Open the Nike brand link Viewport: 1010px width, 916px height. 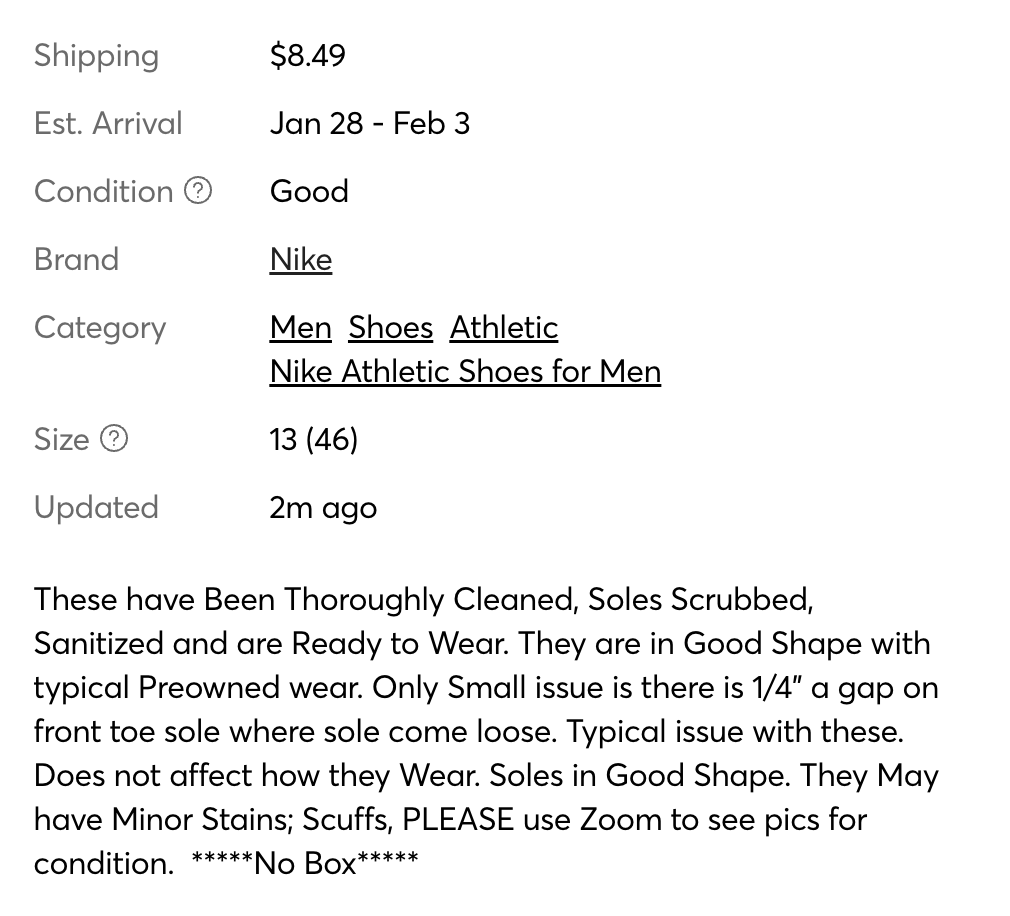pos(300,259)
